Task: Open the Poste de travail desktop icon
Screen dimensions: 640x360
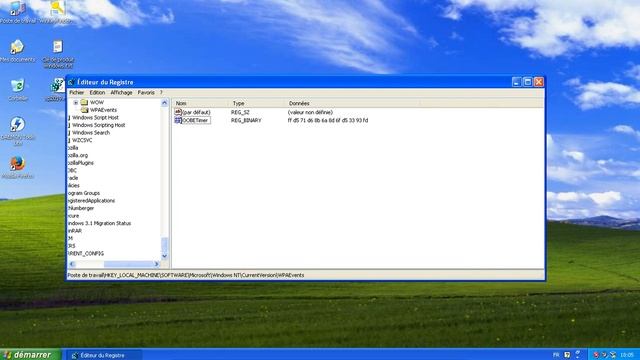Action: (18, 9)
